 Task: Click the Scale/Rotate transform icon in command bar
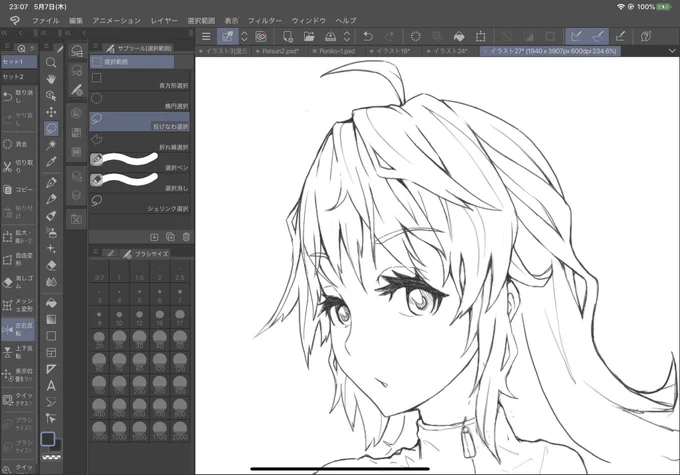tap(481, 37)
